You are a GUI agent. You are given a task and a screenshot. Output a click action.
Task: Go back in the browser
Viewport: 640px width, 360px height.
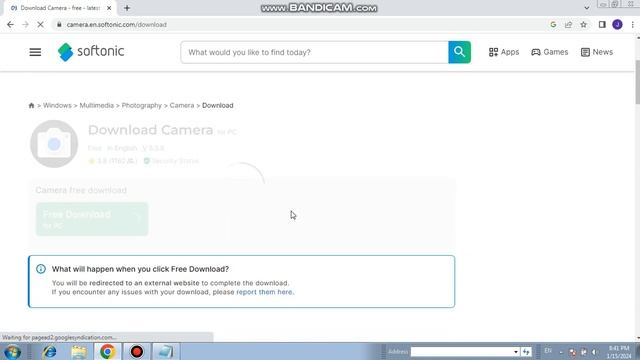tap(10, 24)
